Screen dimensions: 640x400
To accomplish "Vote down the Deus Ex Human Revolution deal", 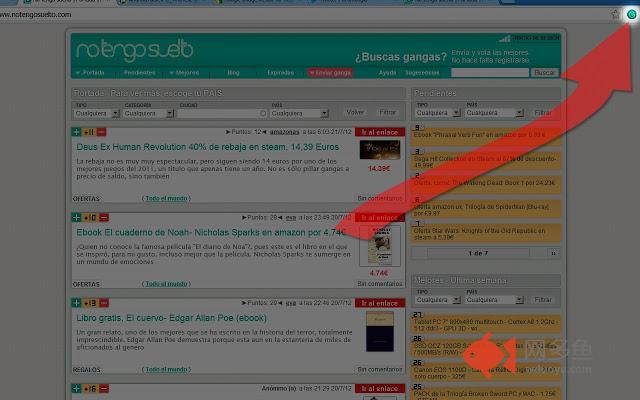I will click(102, 132).
